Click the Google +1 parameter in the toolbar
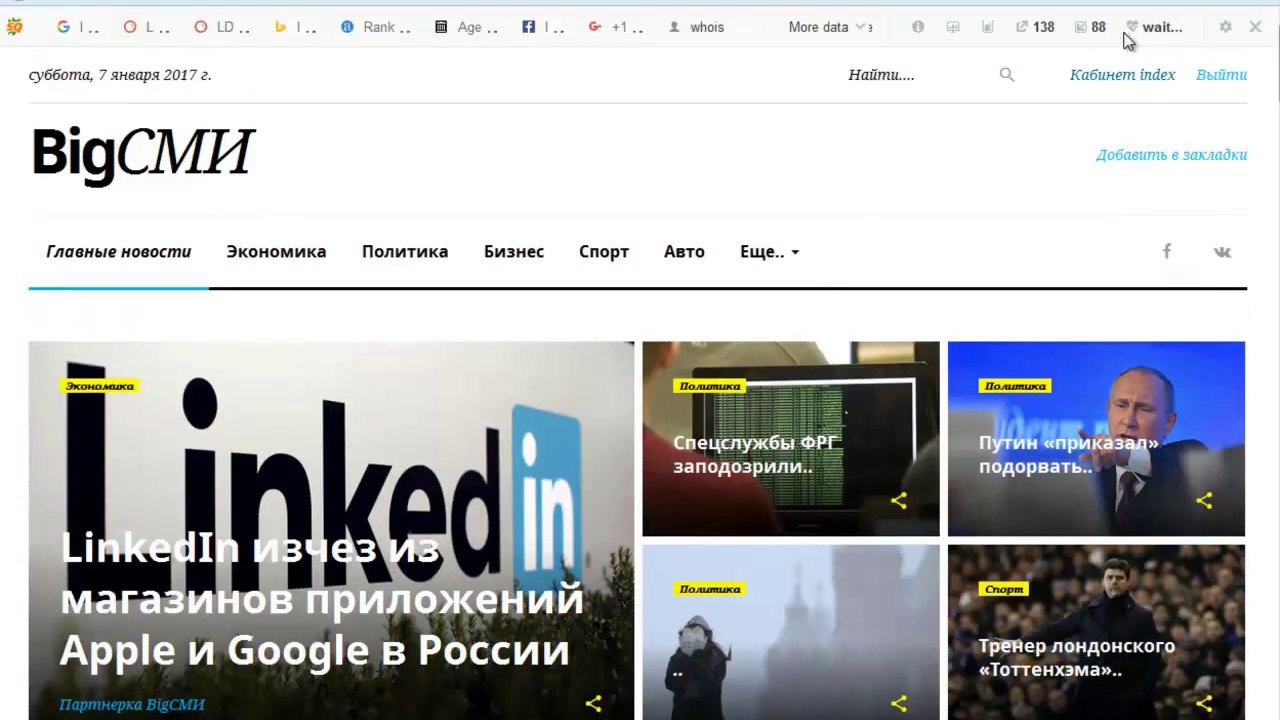This screenshot has width=1280, height=720. (x=615, y=27)
